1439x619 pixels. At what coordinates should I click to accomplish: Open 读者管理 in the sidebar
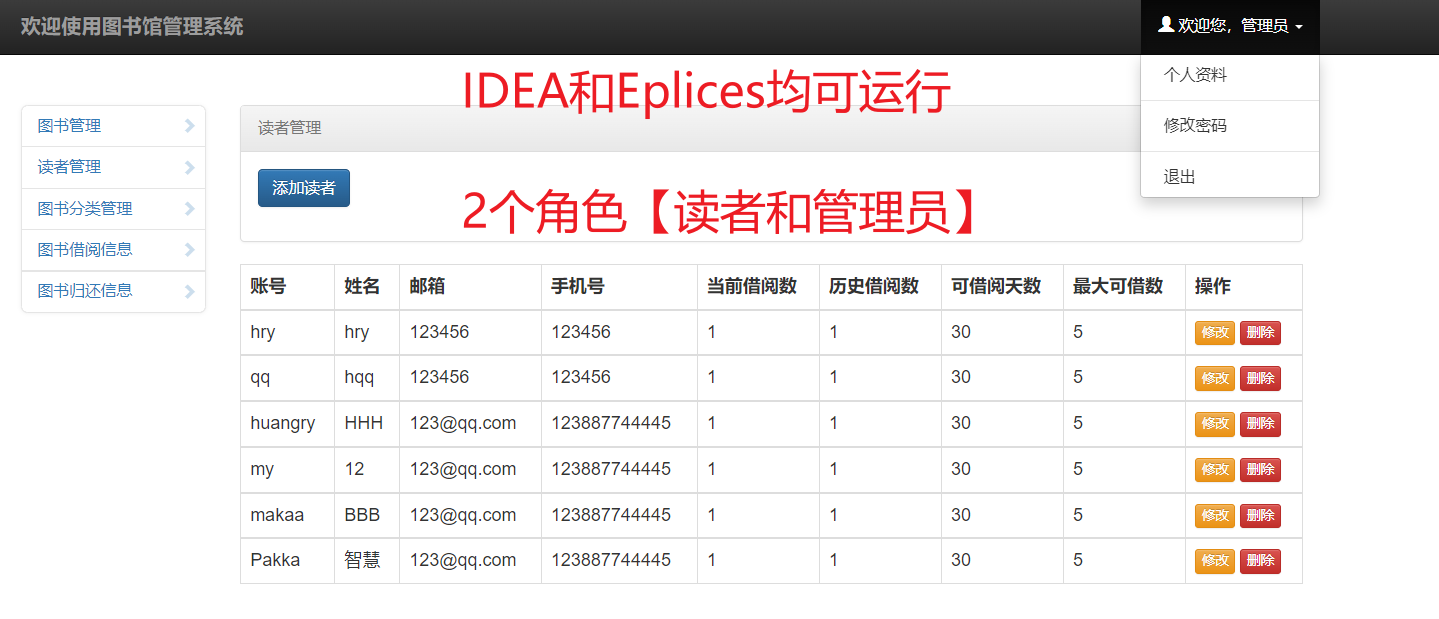click(113, 167)
